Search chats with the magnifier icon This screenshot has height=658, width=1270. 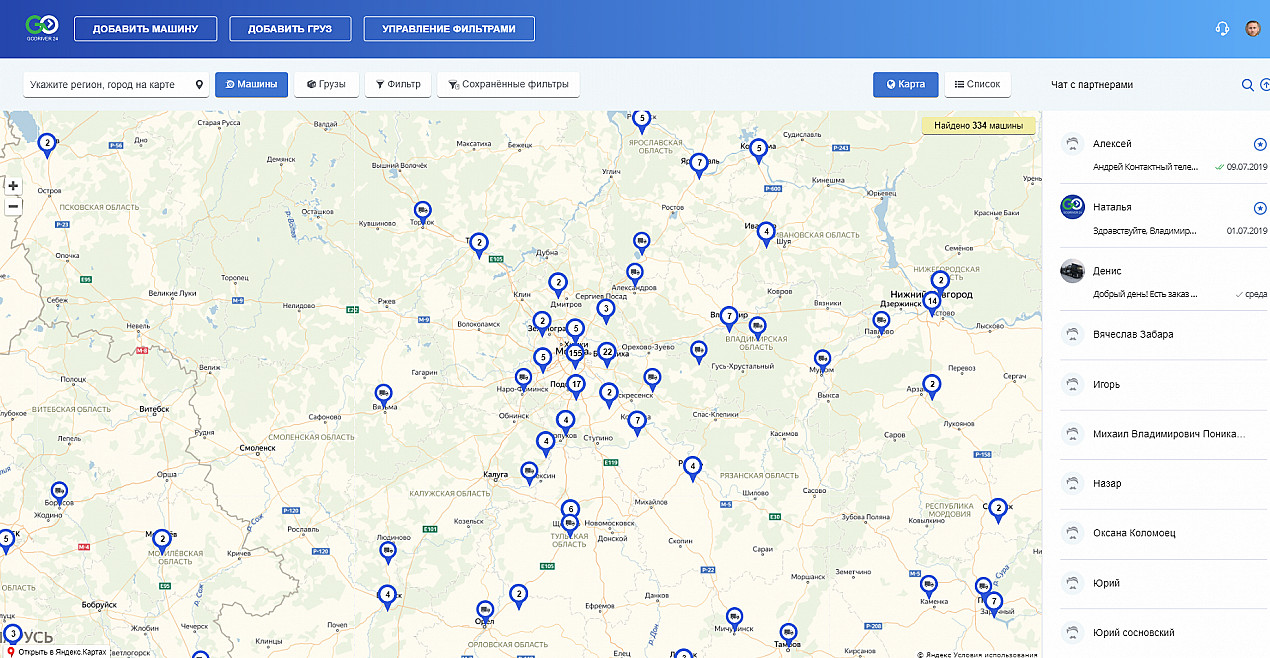point(1248,85)
